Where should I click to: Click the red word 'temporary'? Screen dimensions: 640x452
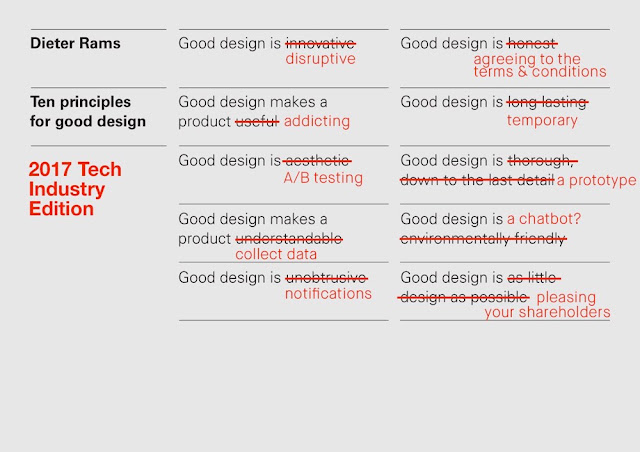pos(542,121)
